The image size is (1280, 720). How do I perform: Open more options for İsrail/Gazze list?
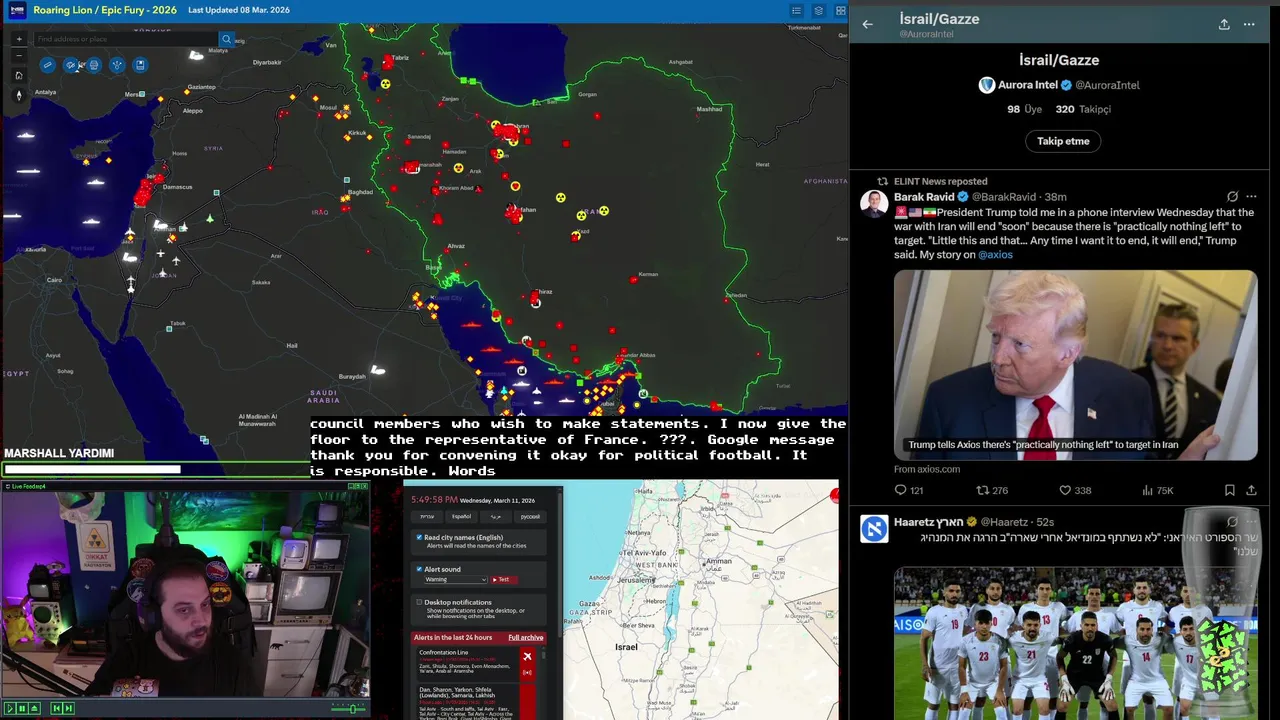click(1249, 24)
